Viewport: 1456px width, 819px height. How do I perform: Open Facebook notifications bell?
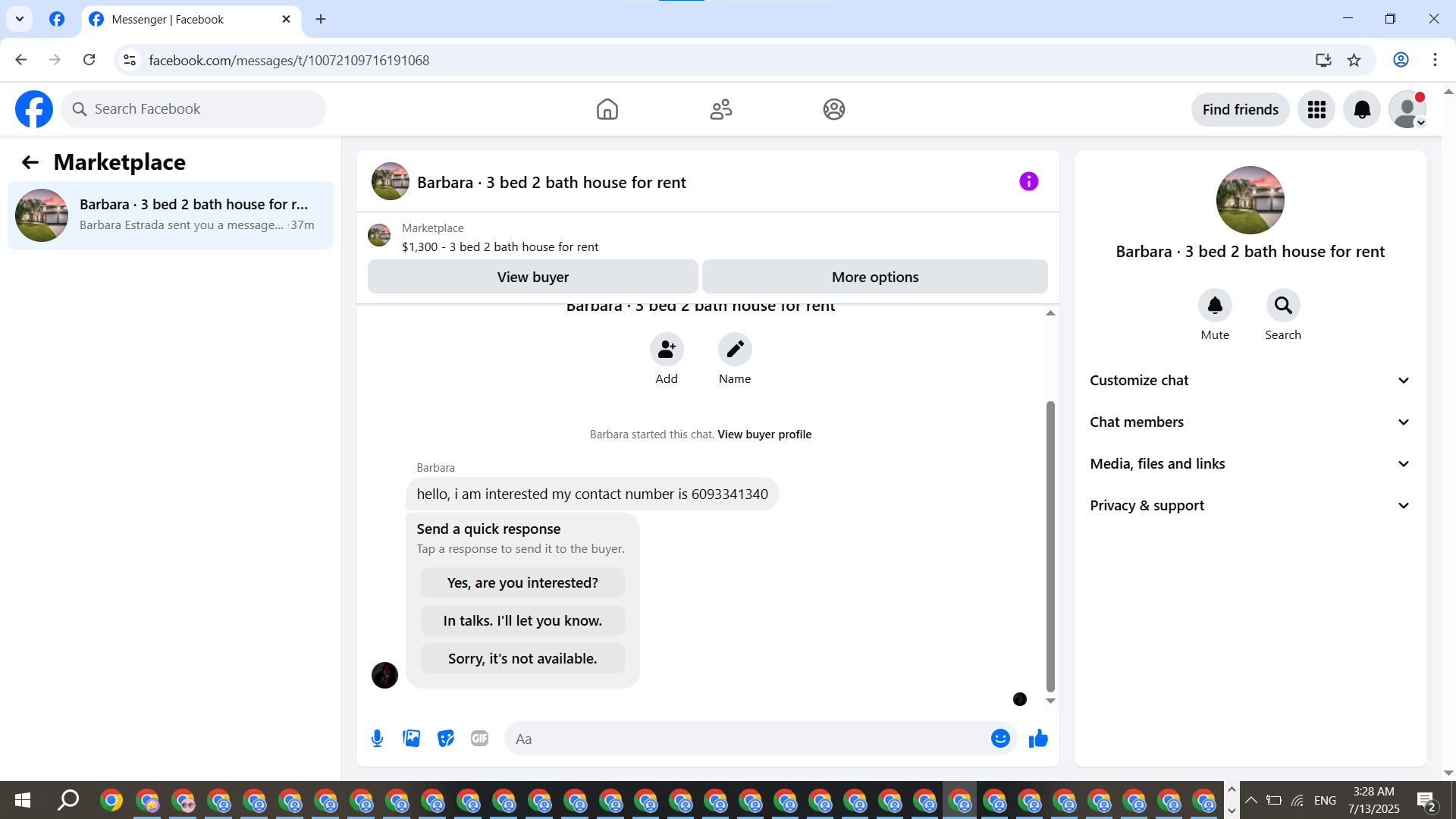point(1362,109)
